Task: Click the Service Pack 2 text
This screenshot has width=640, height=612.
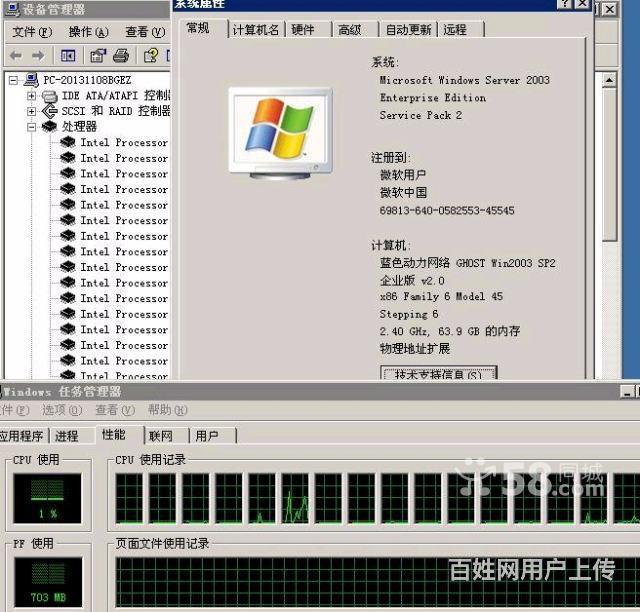Action: [420, 115]
